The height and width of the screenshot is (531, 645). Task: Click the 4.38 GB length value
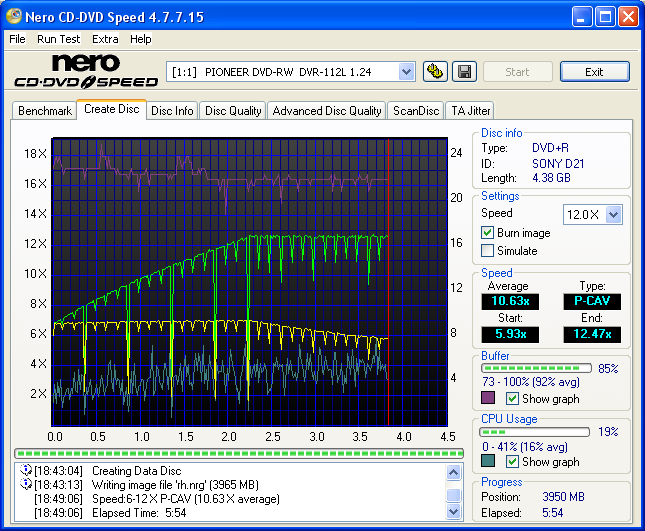pyautogui.click(x=551, y=178)
